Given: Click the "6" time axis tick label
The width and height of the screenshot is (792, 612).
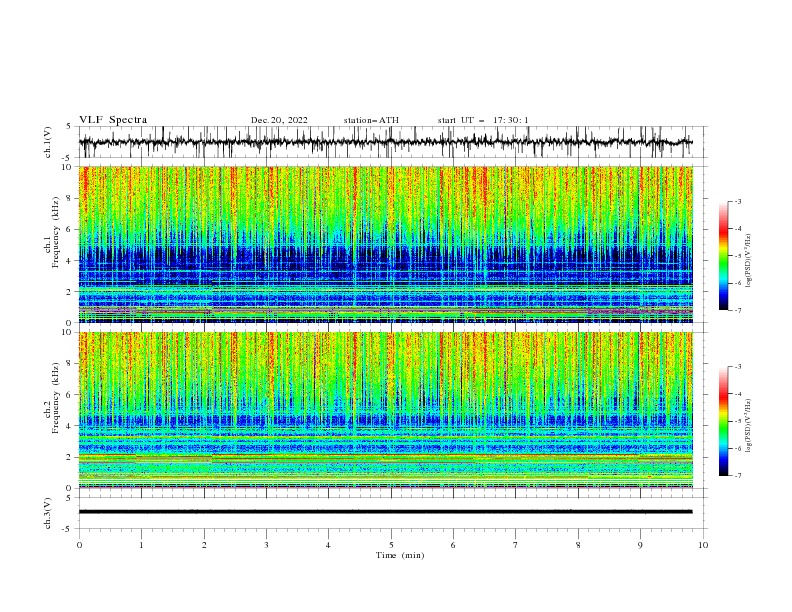Looking at the screenshot, I should 453,545.
